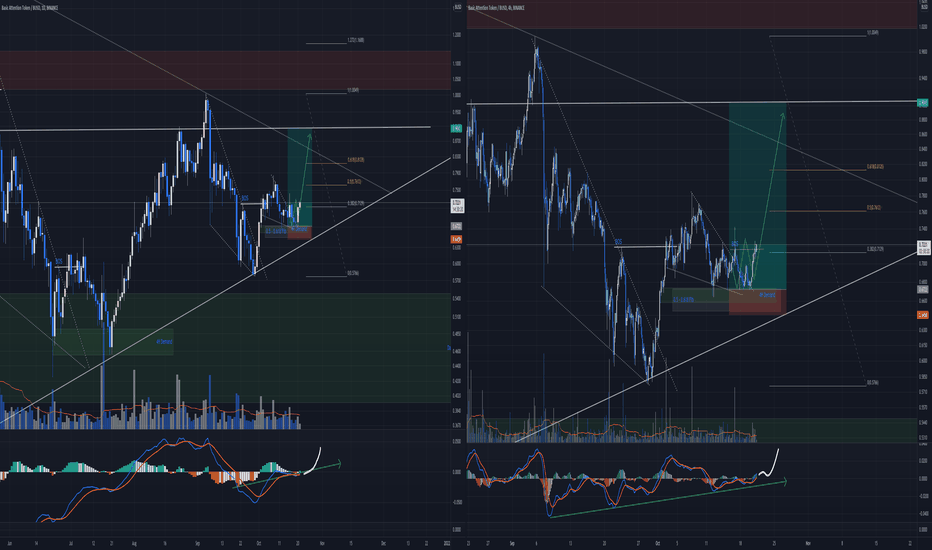The width and height of the screenshot is (932, 550).
Task: Select the current price label on 4h price axis
Action: point(924,247)
